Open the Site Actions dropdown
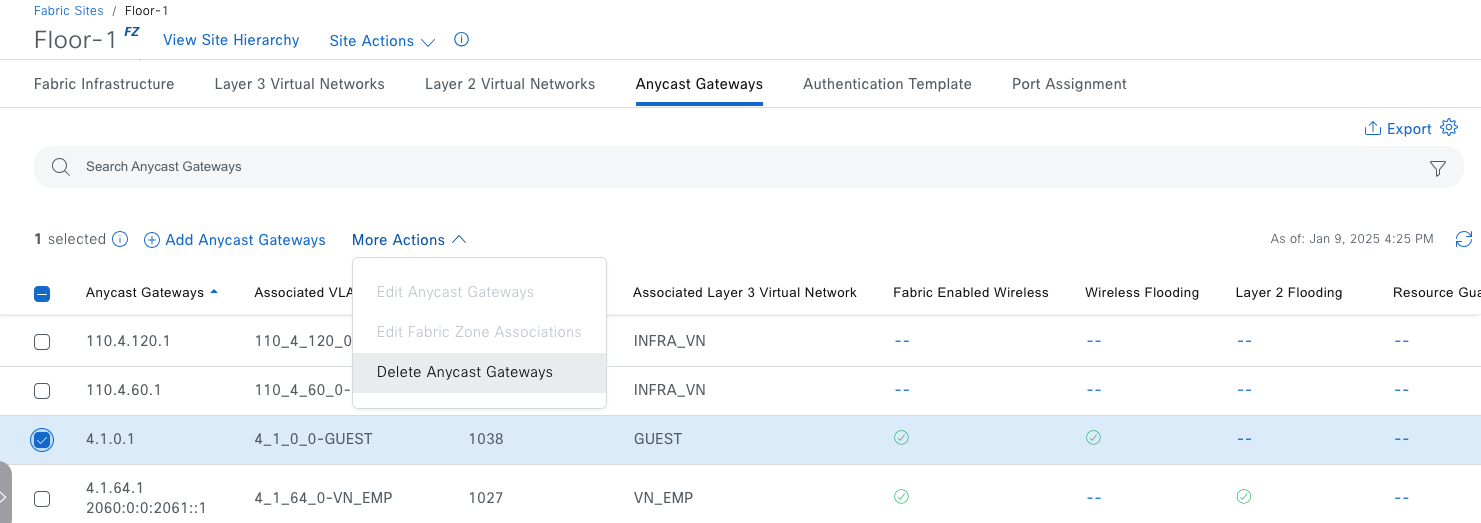Viewport: 1481px width, 523px height. [382, 41]
